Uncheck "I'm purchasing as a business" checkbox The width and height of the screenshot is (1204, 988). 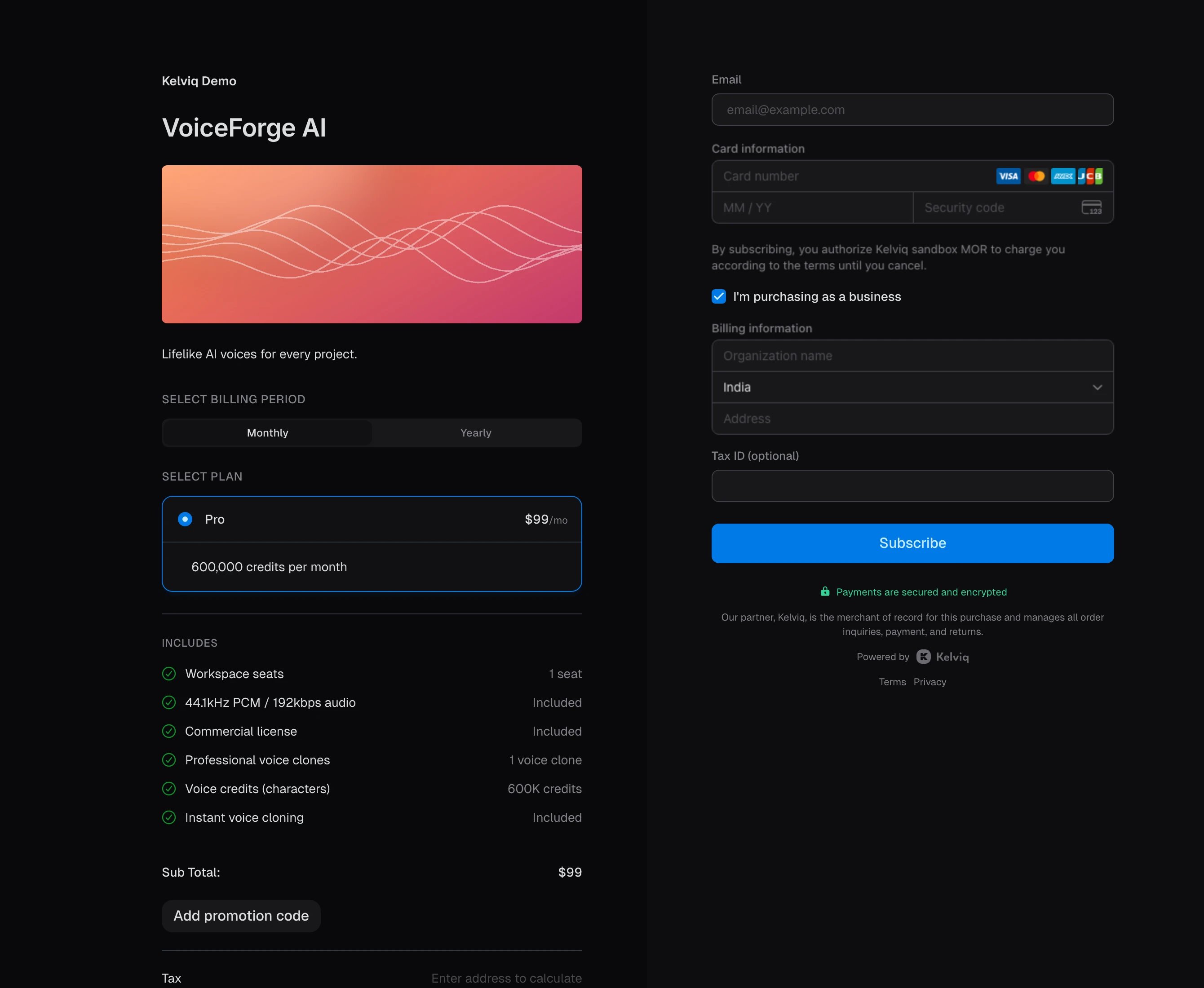coord(718,296)
